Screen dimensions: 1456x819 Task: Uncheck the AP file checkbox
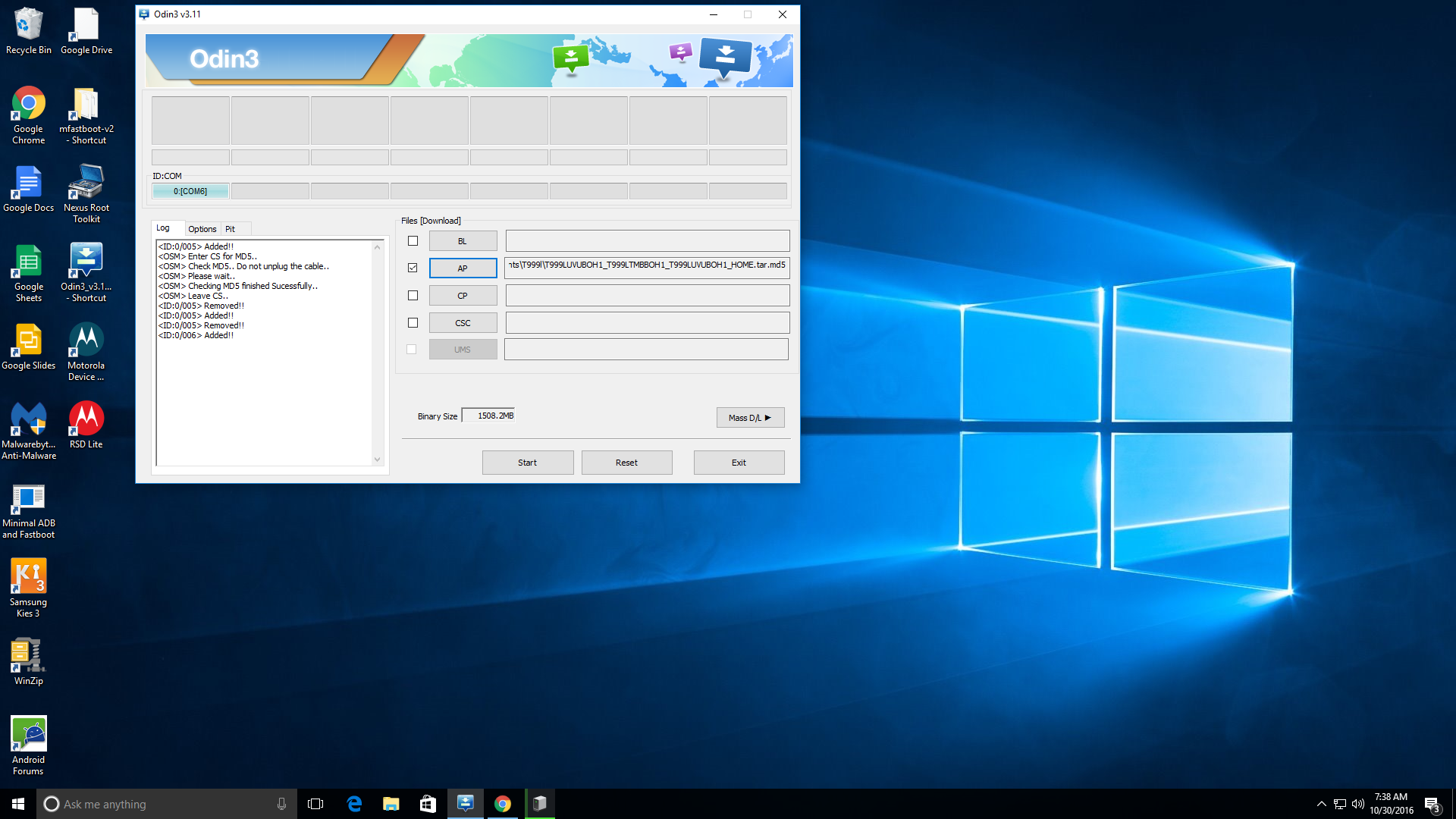point(413,268)
